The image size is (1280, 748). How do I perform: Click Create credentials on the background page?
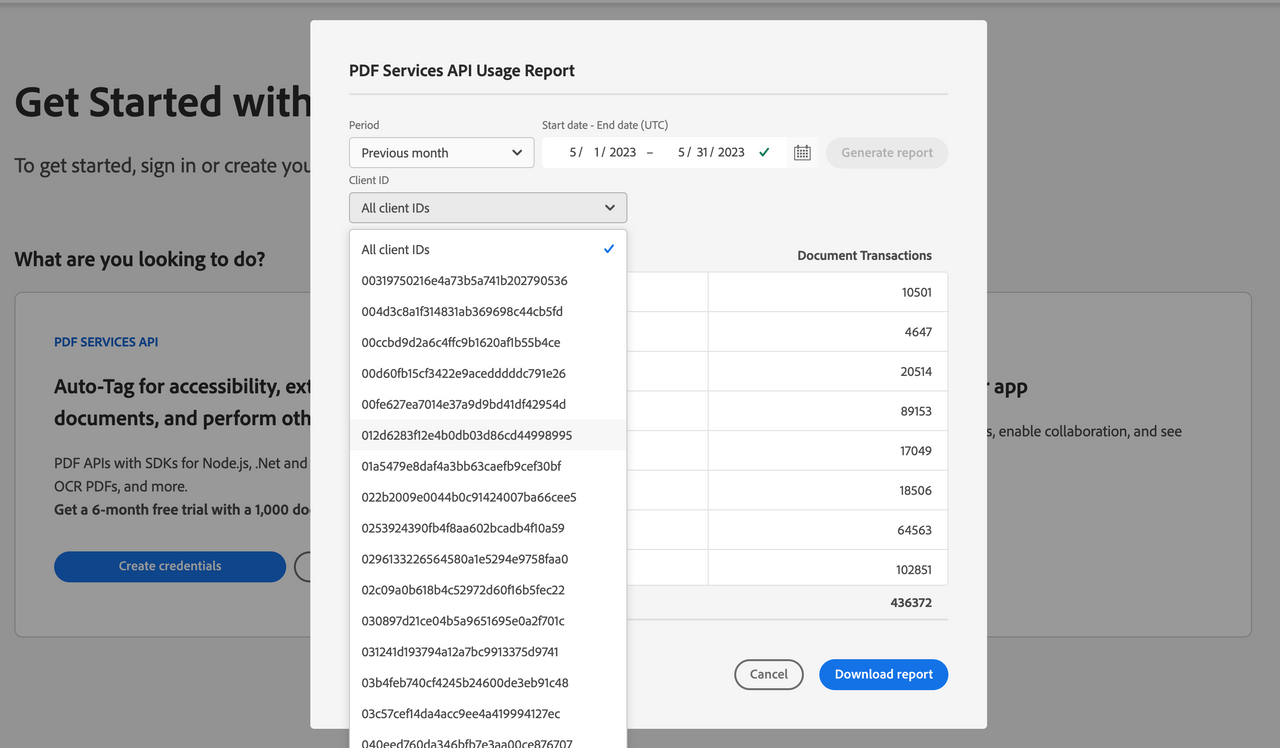pyautogui.click(x=170, y=567)
